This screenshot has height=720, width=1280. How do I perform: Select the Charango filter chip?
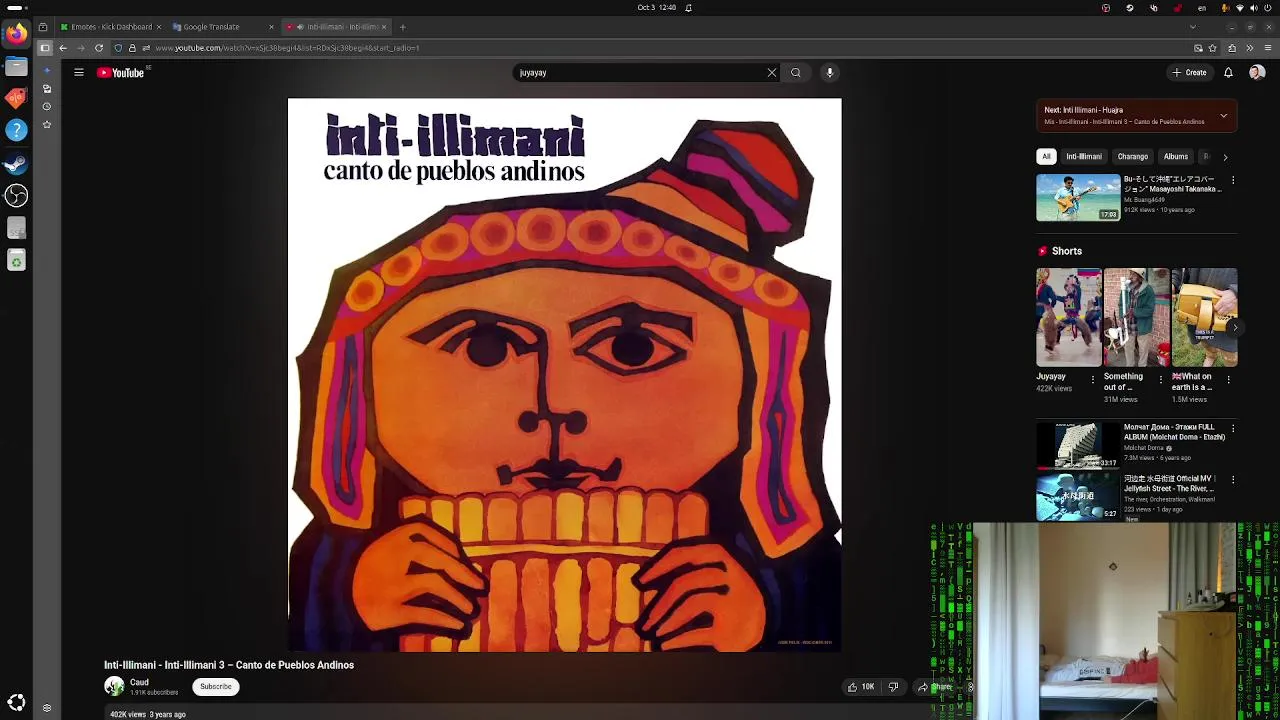(x=1132, y=156)
